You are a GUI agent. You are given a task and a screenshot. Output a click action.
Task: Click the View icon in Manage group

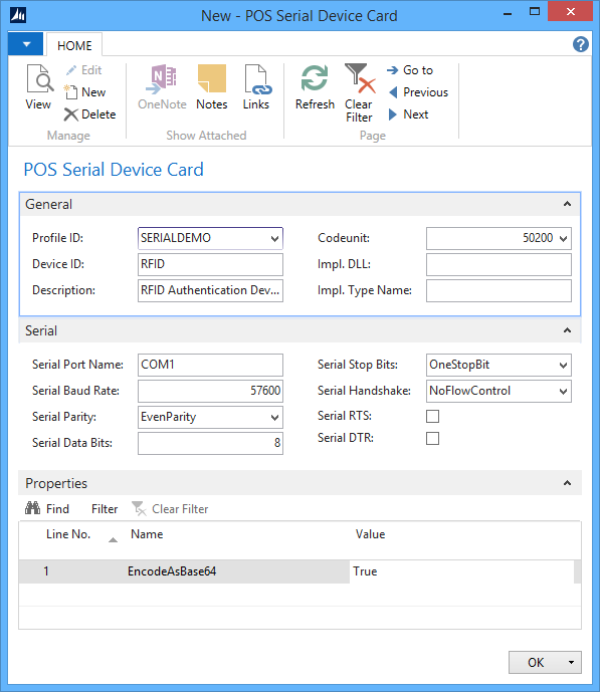(x=38, y=87)
